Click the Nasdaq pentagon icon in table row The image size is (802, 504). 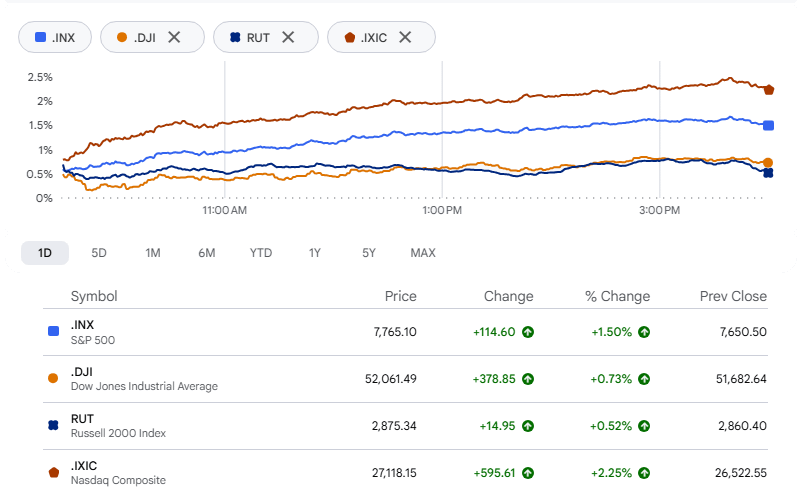[x=54, y=473]
